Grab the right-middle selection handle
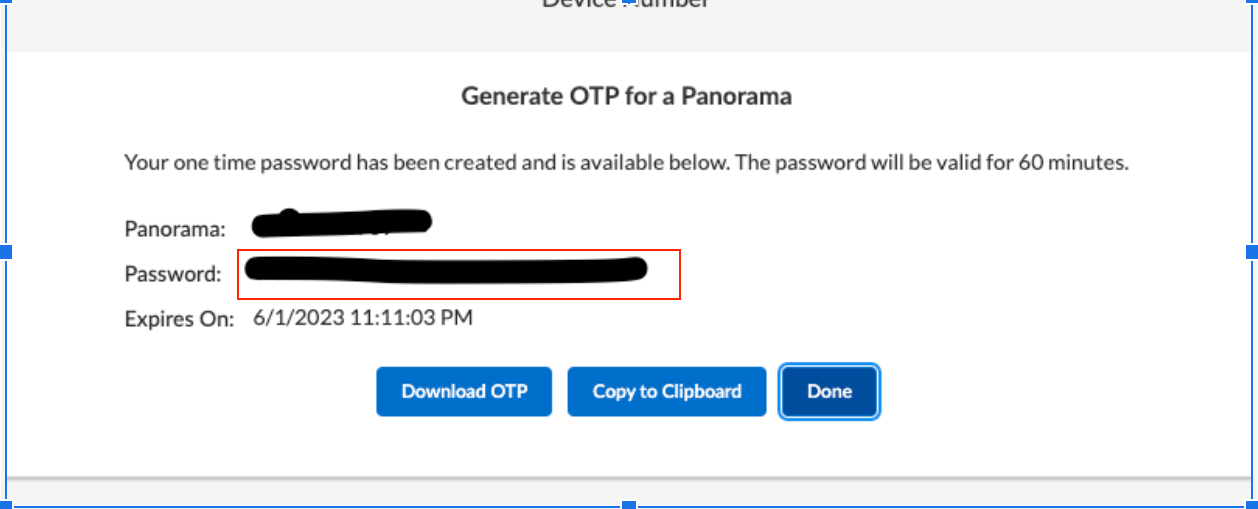 pos(1252,252)
